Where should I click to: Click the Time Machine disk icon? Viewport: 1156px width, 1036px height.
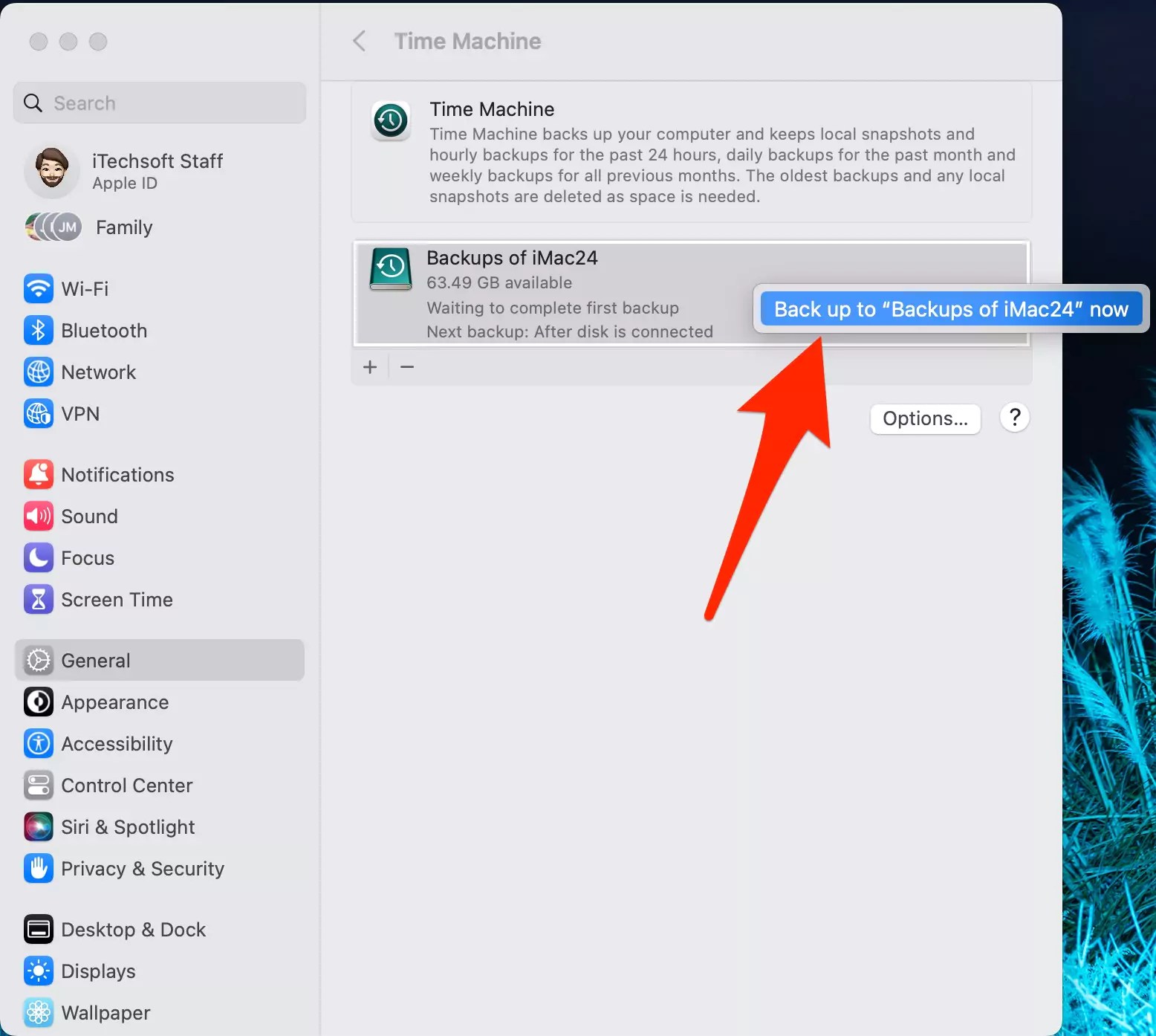[x=390, y=269]
